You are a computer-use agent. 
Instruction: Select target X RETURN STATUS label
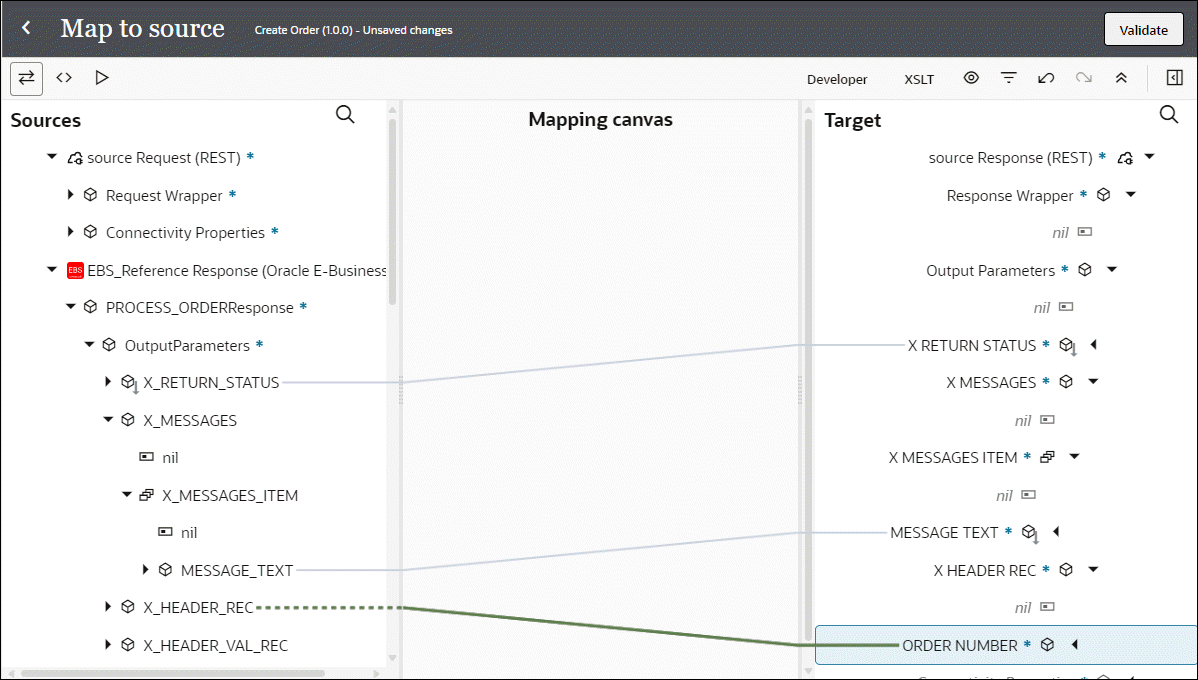[972, 345]
